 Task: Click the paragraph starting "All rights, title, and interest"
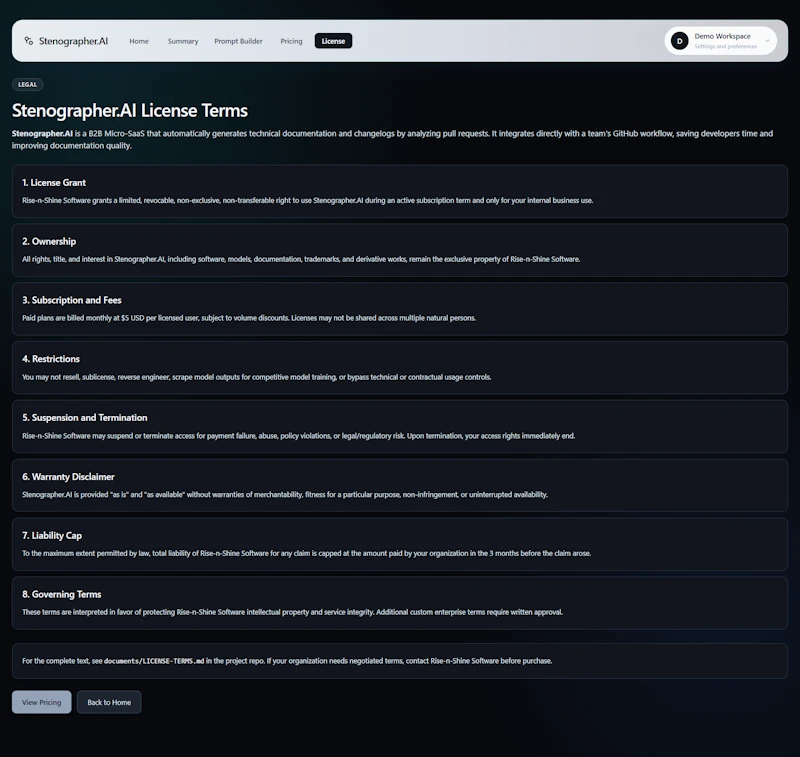tap(301, 259)
